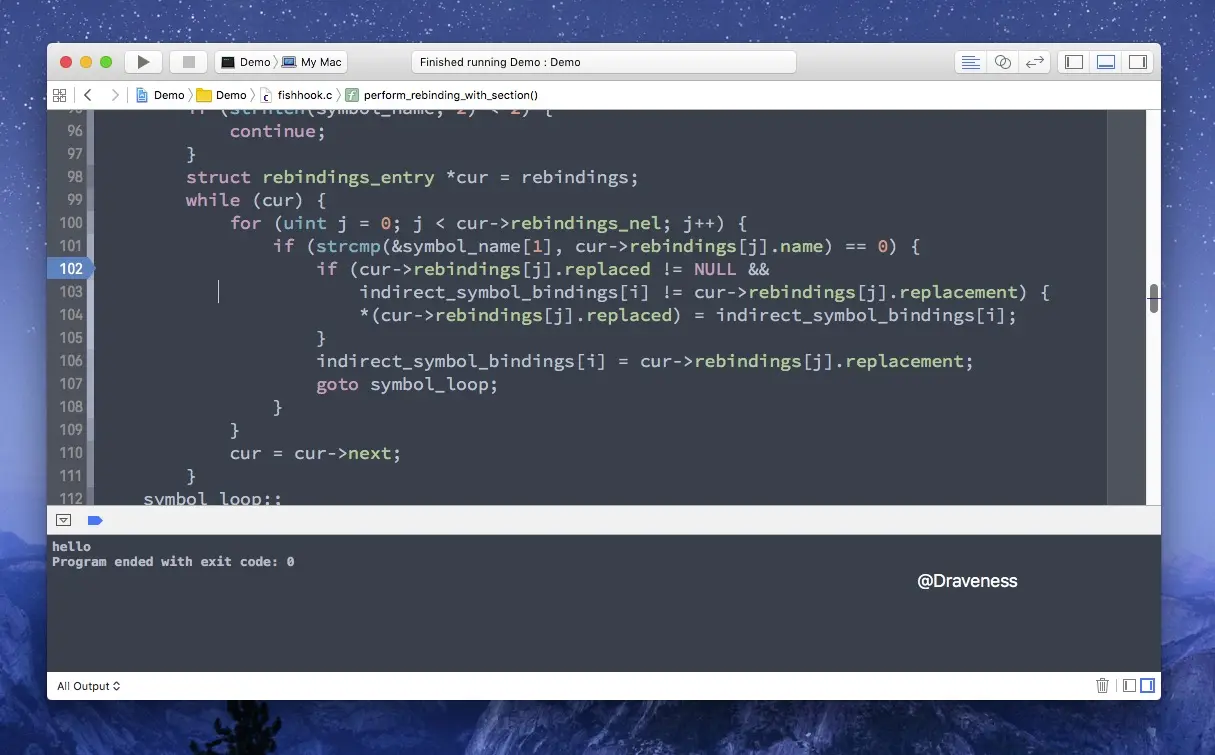
Task: Choose the Demo scheme in toolbar
Action: click(x=246, y=62)
